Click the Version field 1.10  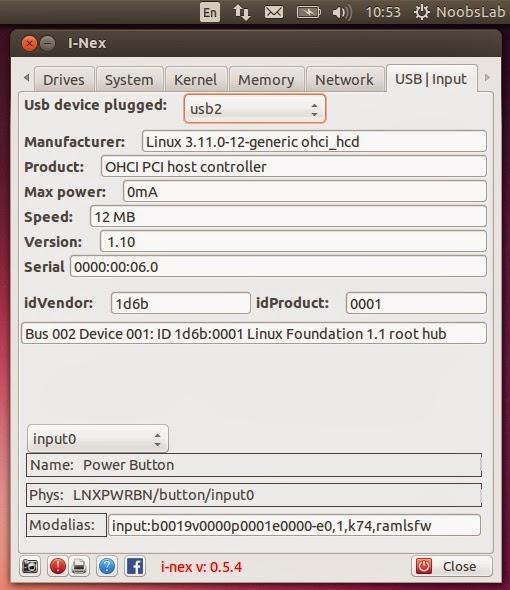[x=293, y=242]
